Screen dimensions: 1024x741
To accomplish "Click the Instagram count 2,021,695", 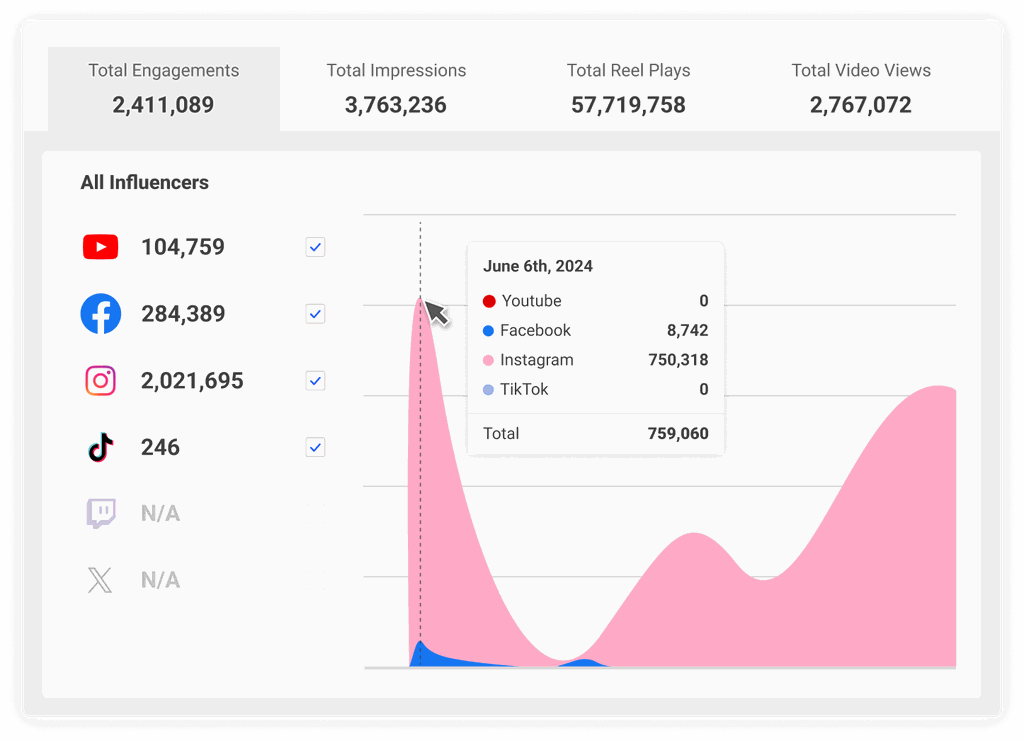I will 192,381.
